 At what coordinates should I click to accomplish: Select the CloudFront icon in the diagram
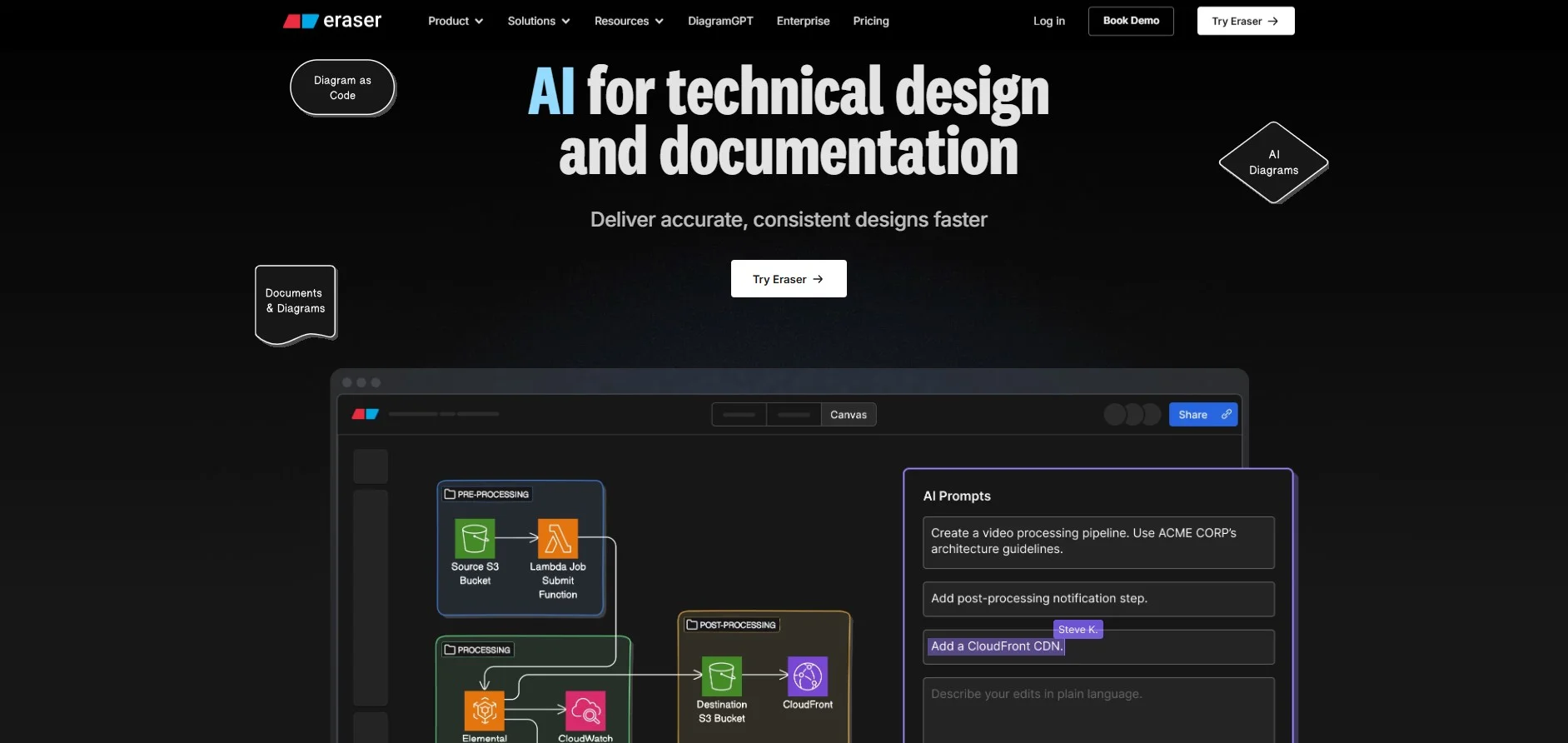click(x=807, y=676)
